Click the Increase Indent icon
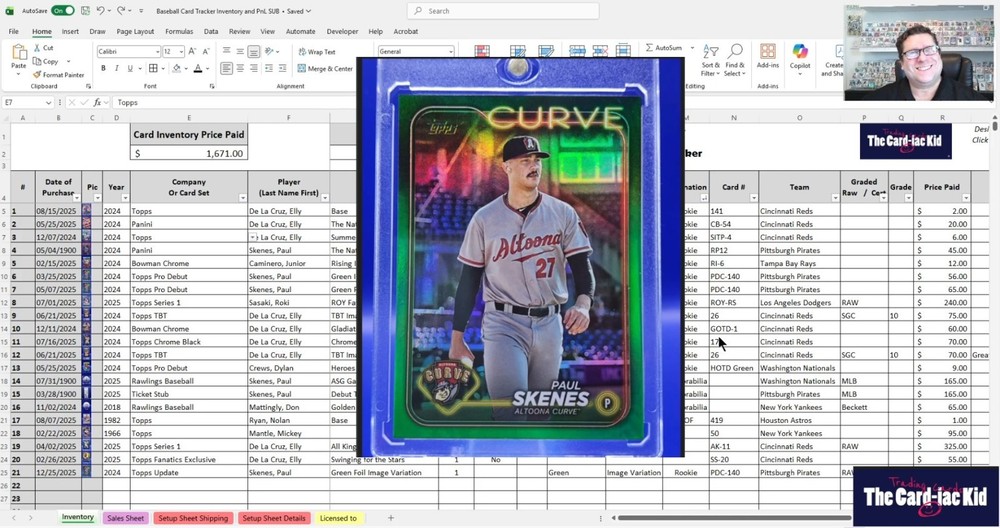 pos(283,68)
